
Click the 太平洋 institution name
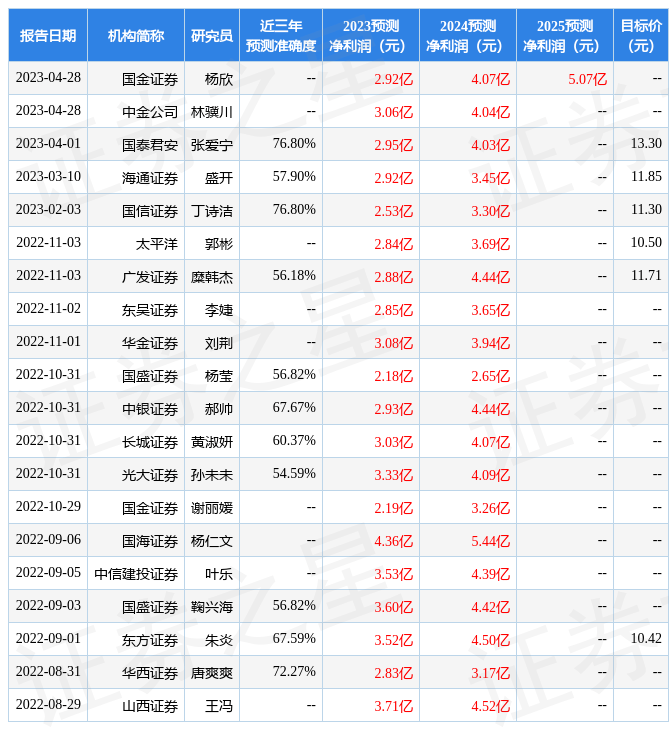pos(157,244)
